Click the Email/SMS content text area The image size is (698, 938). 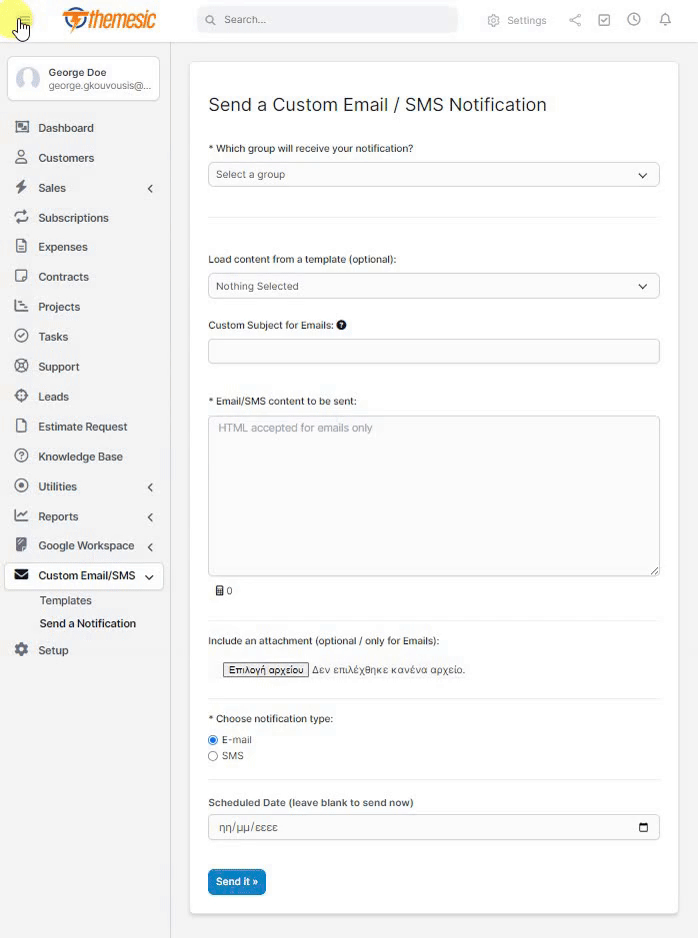coord(433,495)
